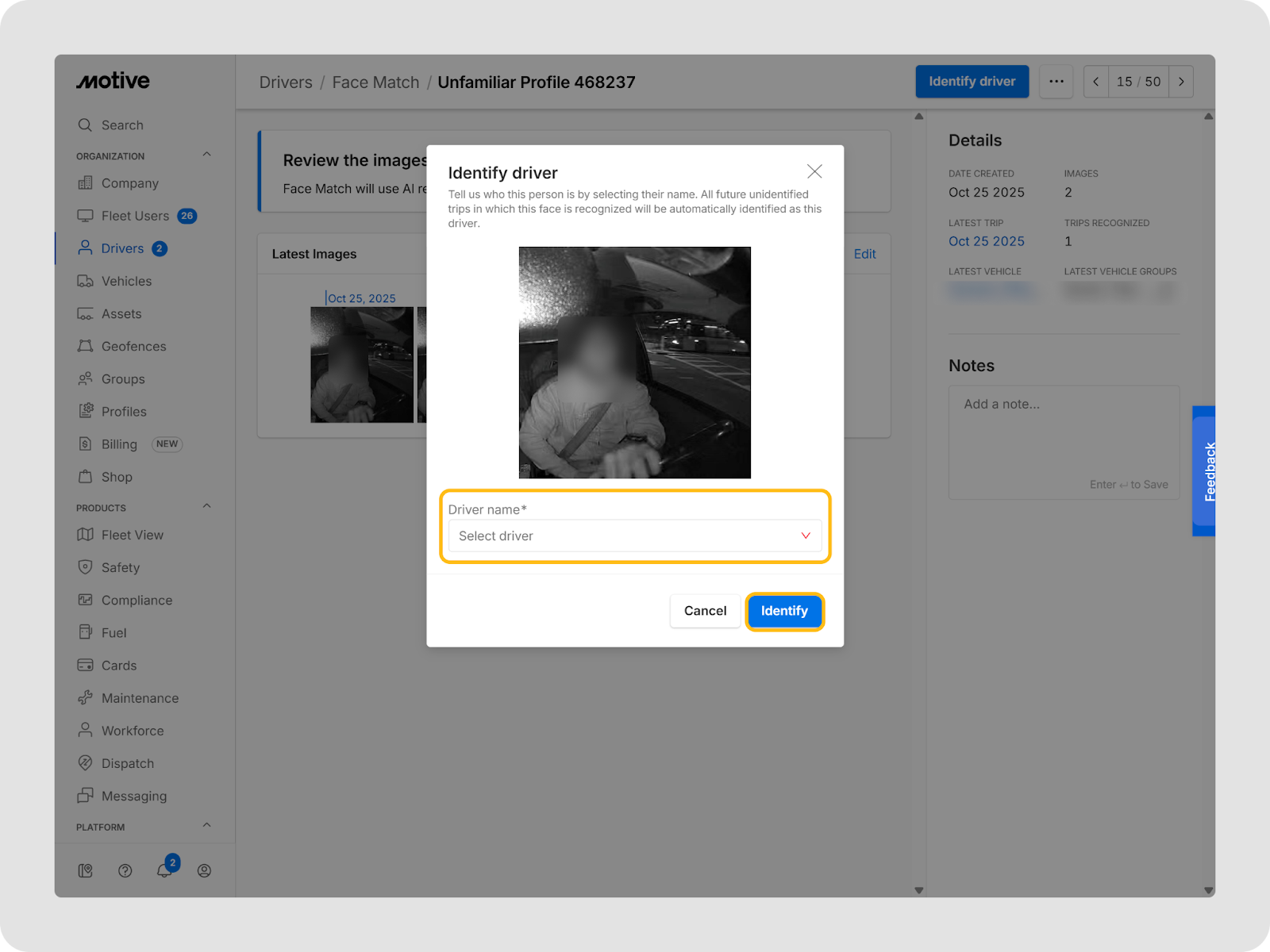Image resolution: width=1270 pixels, height=952 pixels.
Task: Navigate to Vehicles in sidebar
Action: click(x=126, y=281)
